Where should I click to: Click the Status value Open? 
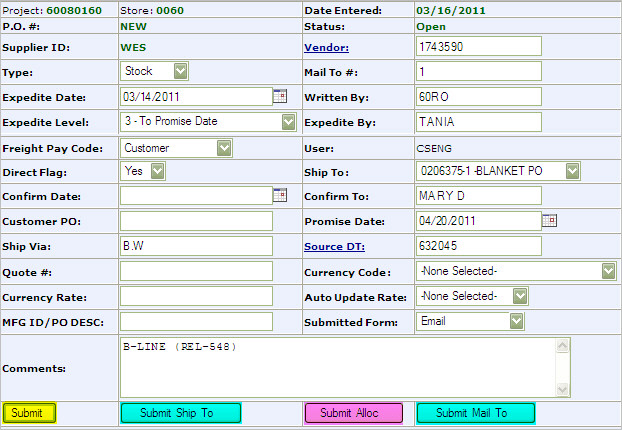point(431,27)
